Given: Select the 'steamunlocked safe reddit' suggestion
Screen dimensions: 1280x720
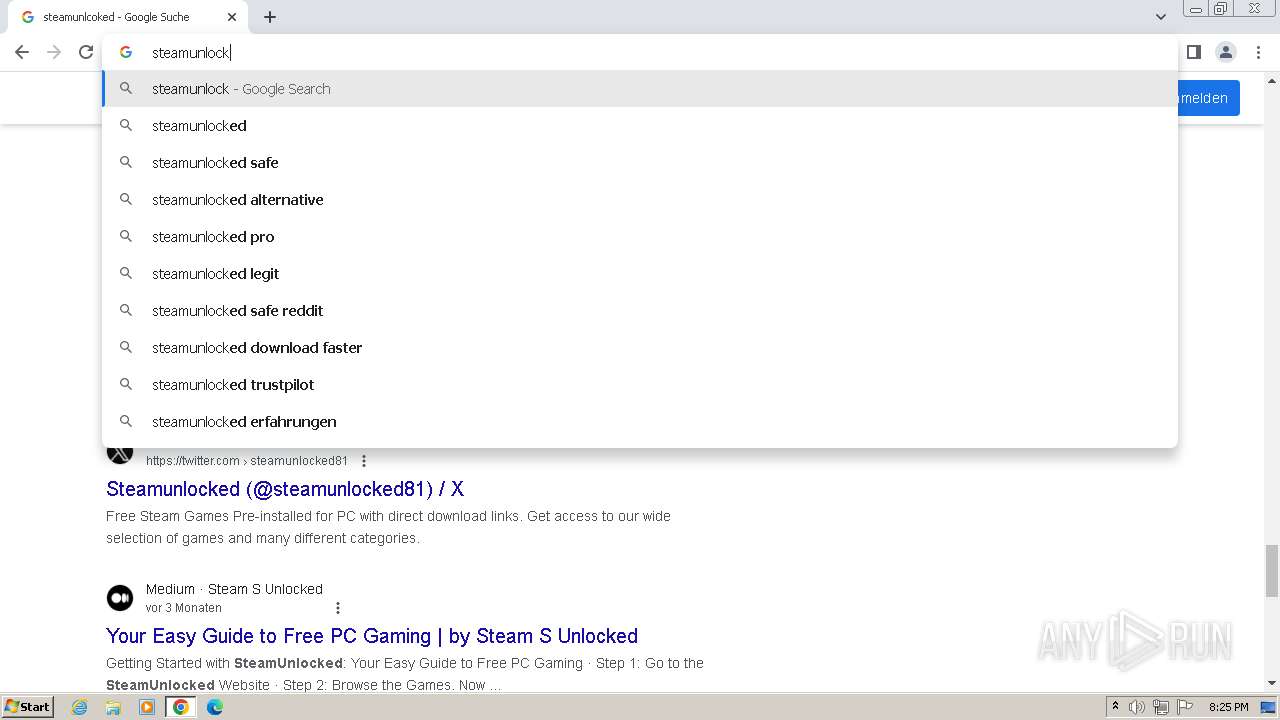Looking at the screenshot, I should coord(640,311).
